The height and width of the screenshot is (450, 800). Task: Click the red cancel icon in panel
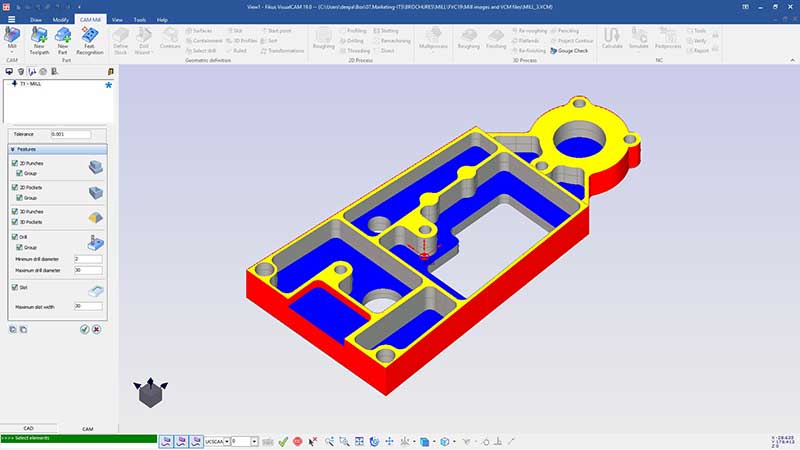(x=97, y=329)
